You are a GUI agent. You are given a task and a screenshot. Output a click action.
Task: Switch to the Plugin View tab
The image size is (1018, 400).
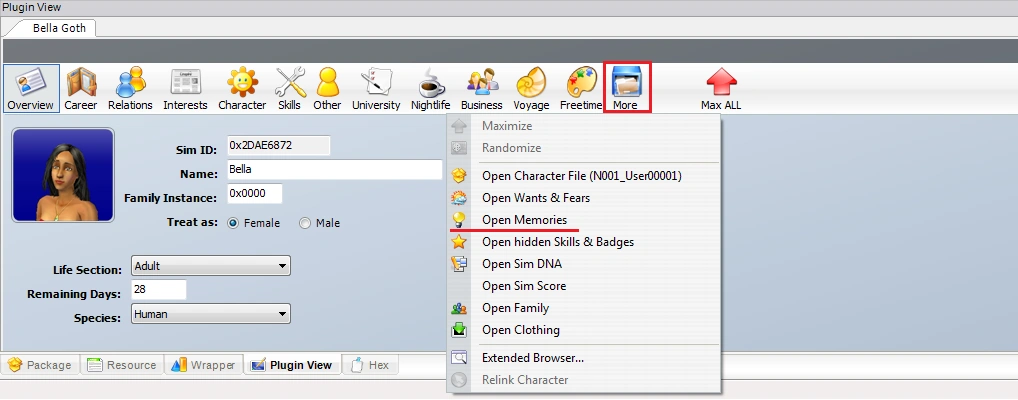click(x=292, y=365)
